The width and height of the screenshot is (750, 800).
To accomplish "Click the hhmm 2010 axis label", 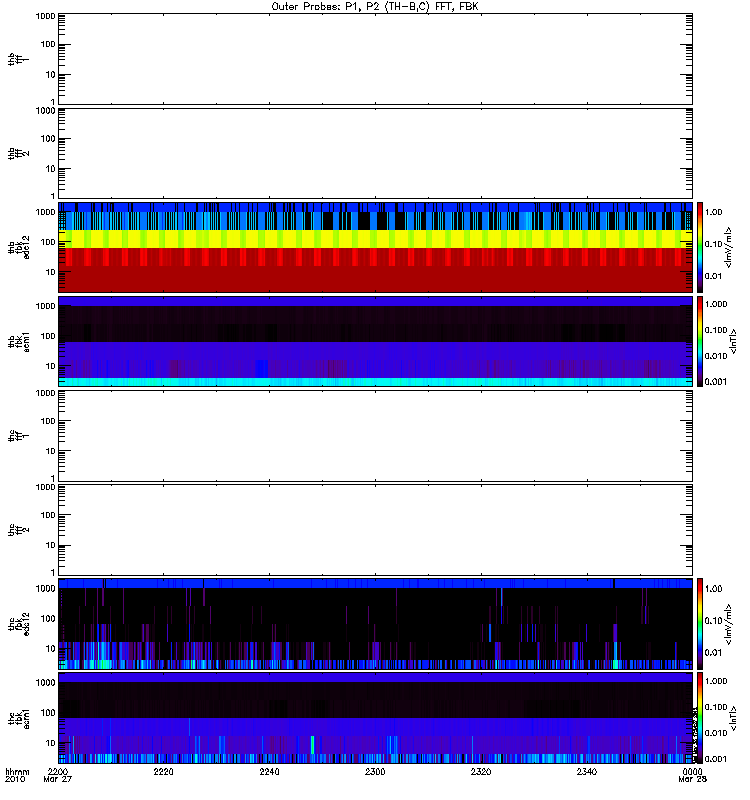I will pyautogui.click(x=17, y=775).
